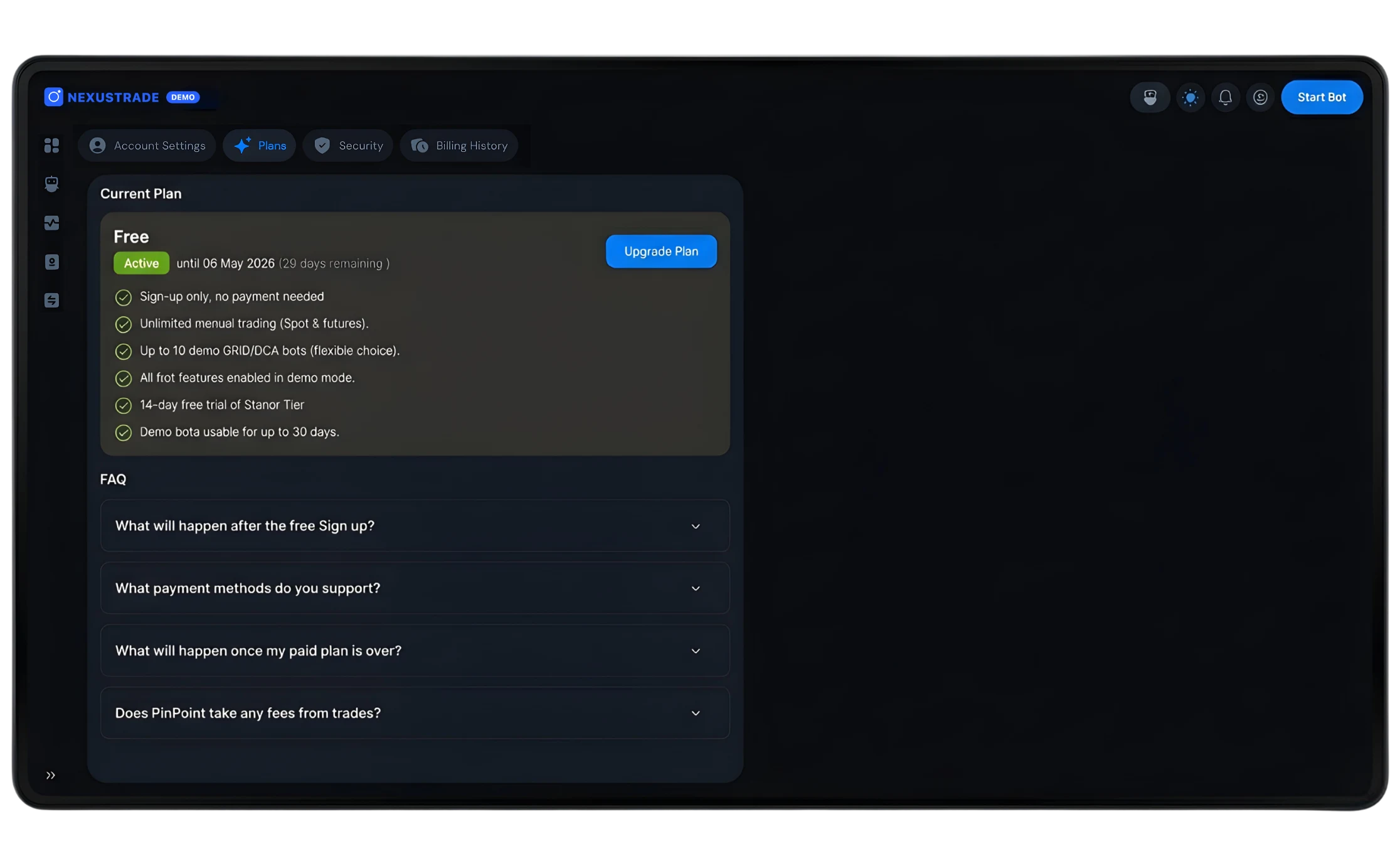Expand the sidebar using double-chevron arrows

51,775
